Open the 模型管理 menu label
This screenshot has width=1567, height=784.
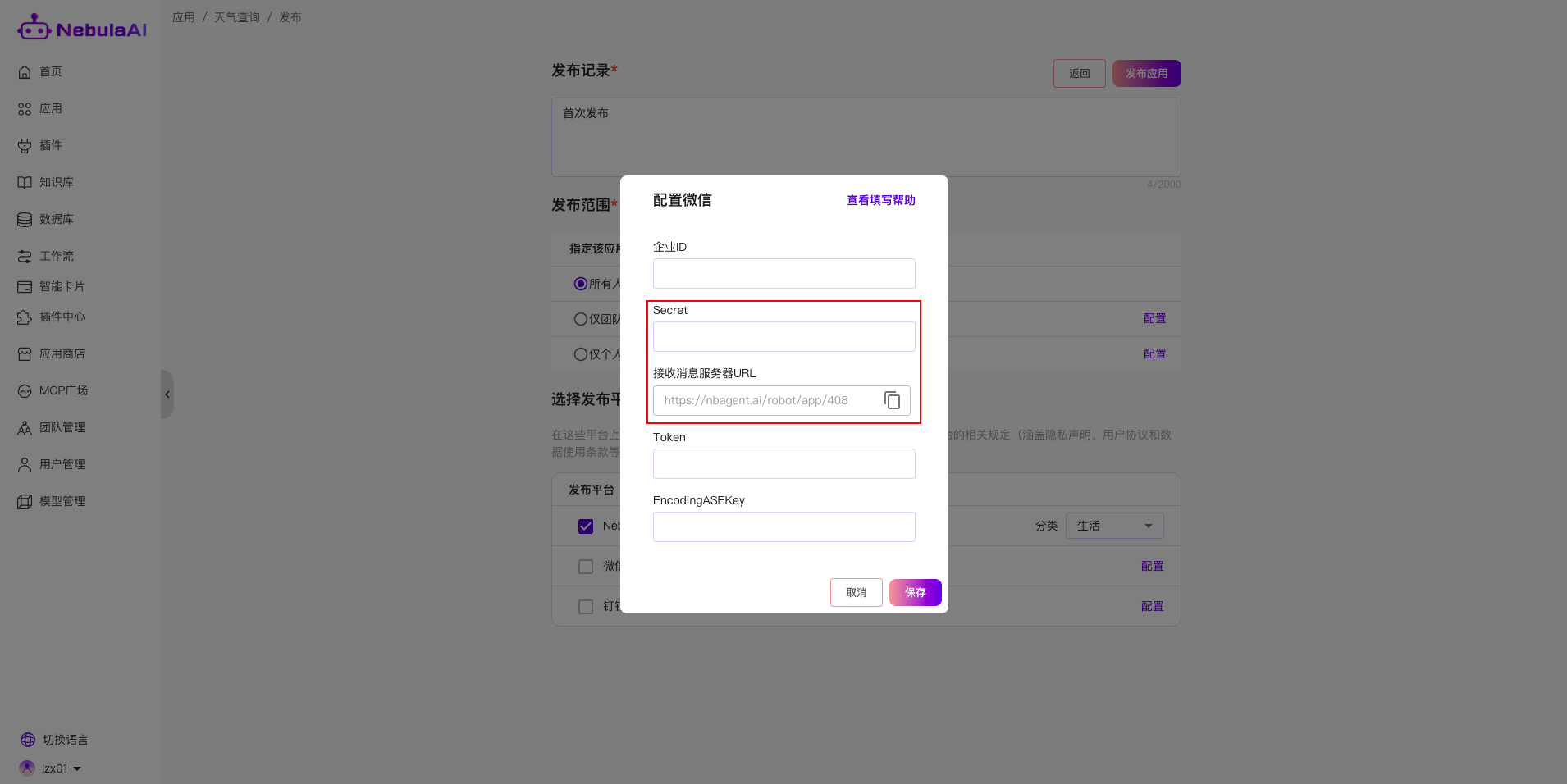point(62,501)
